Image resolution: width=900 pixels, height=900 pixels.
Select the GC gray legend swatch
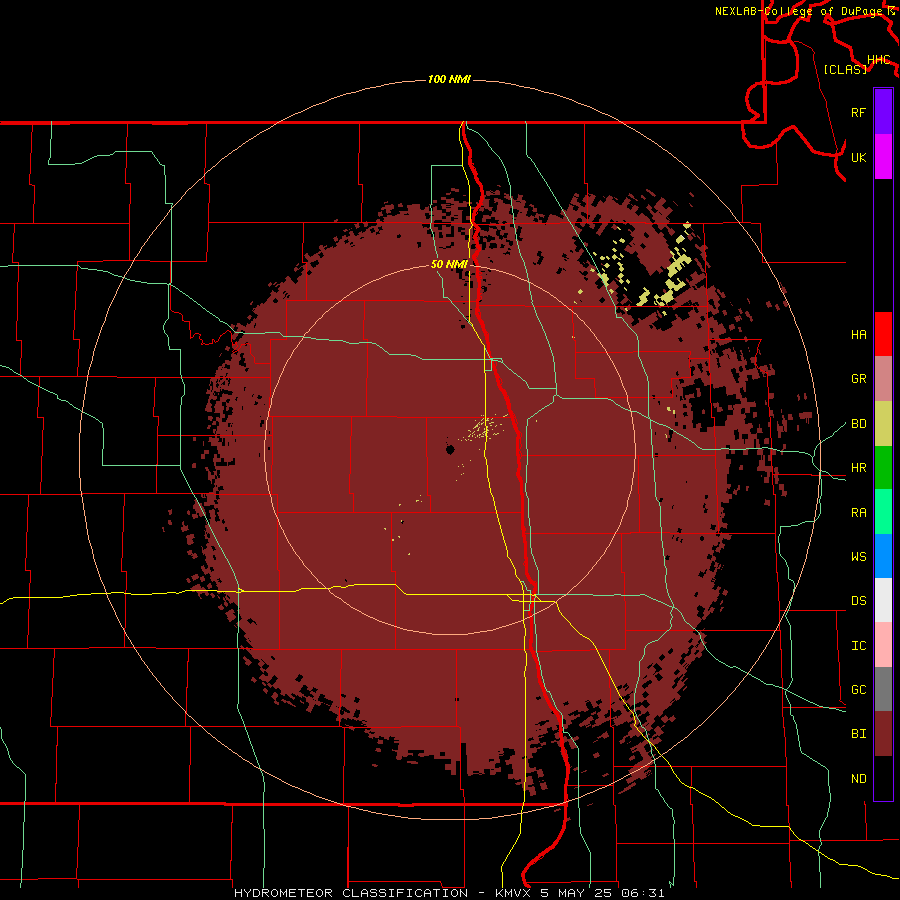[883, 689]
